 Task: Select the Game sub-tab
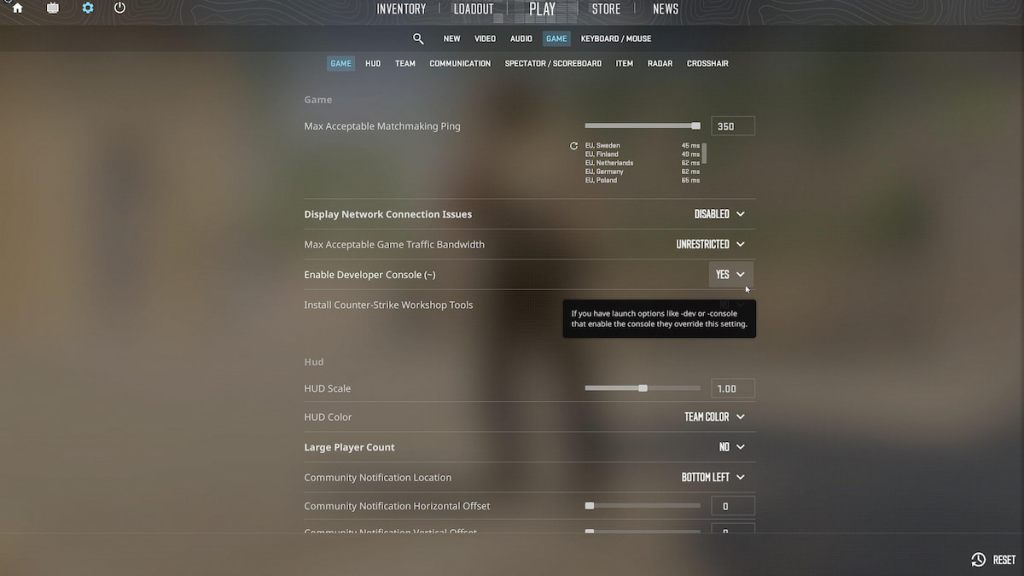coord(341,63)
